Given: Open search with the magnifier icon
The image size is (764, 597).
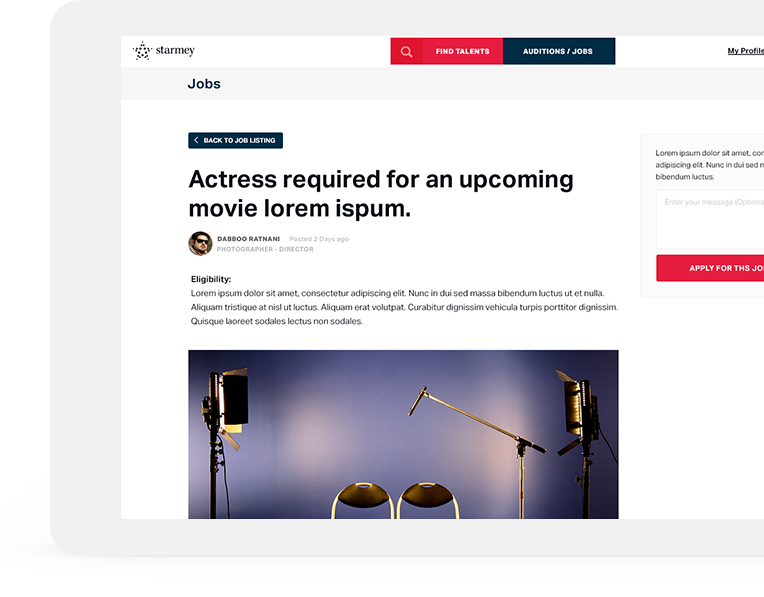Looking at the screenshot, I should coord(406,51).
